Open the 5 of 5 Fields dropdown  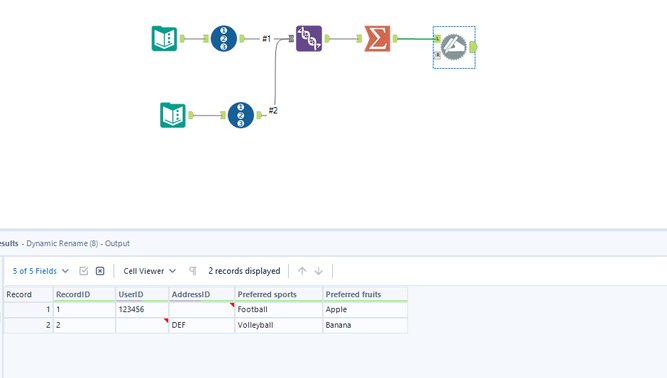[x=40, y=271]
